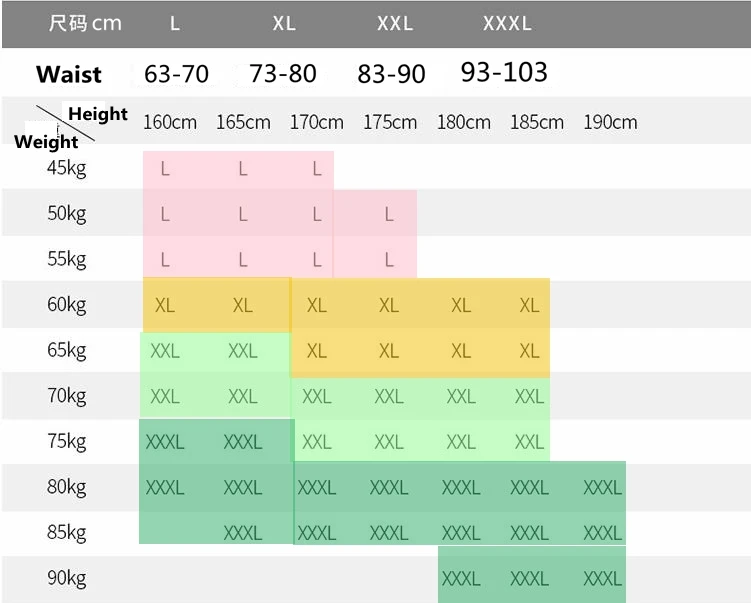This screenshot has height=603, width=751.
Task: Click the 190cm height column header
Action: (x=610, y=122)
